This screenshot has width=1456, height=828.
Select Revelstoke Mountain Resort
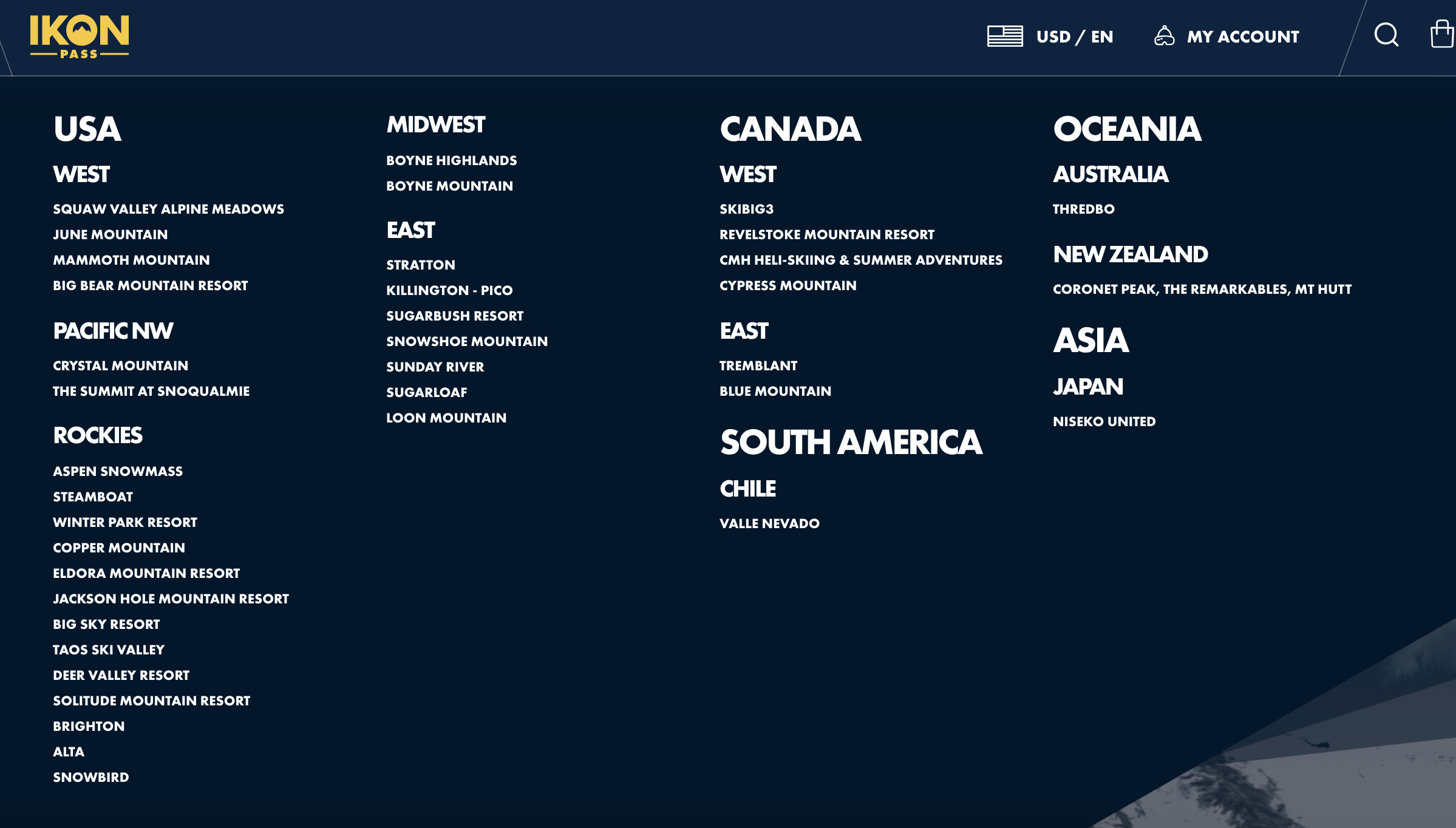(826, 235)
